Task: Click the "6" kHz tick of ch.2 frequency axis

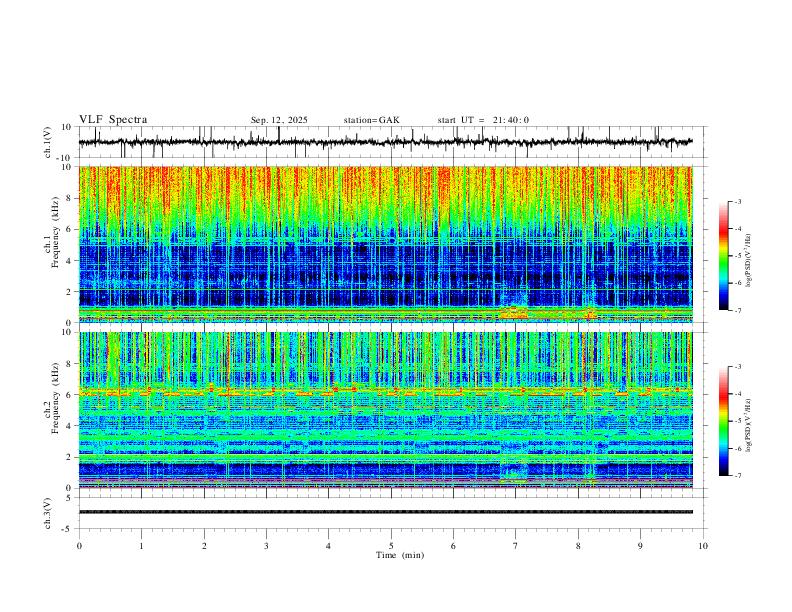Action: [70, 394]
